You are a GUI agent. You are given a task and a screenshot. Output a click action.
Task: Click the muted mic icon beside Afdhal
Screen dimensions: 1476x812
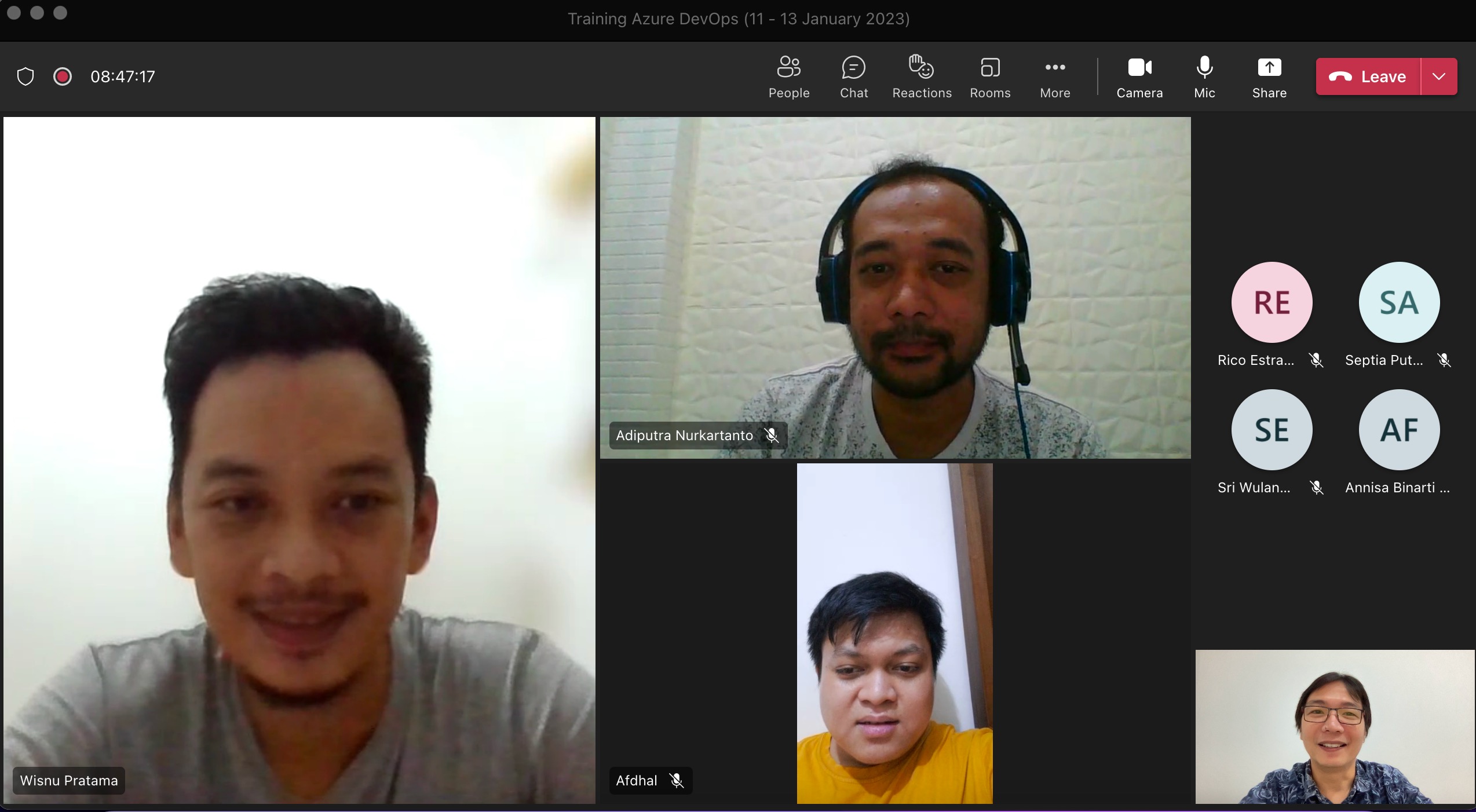(676, 780)
